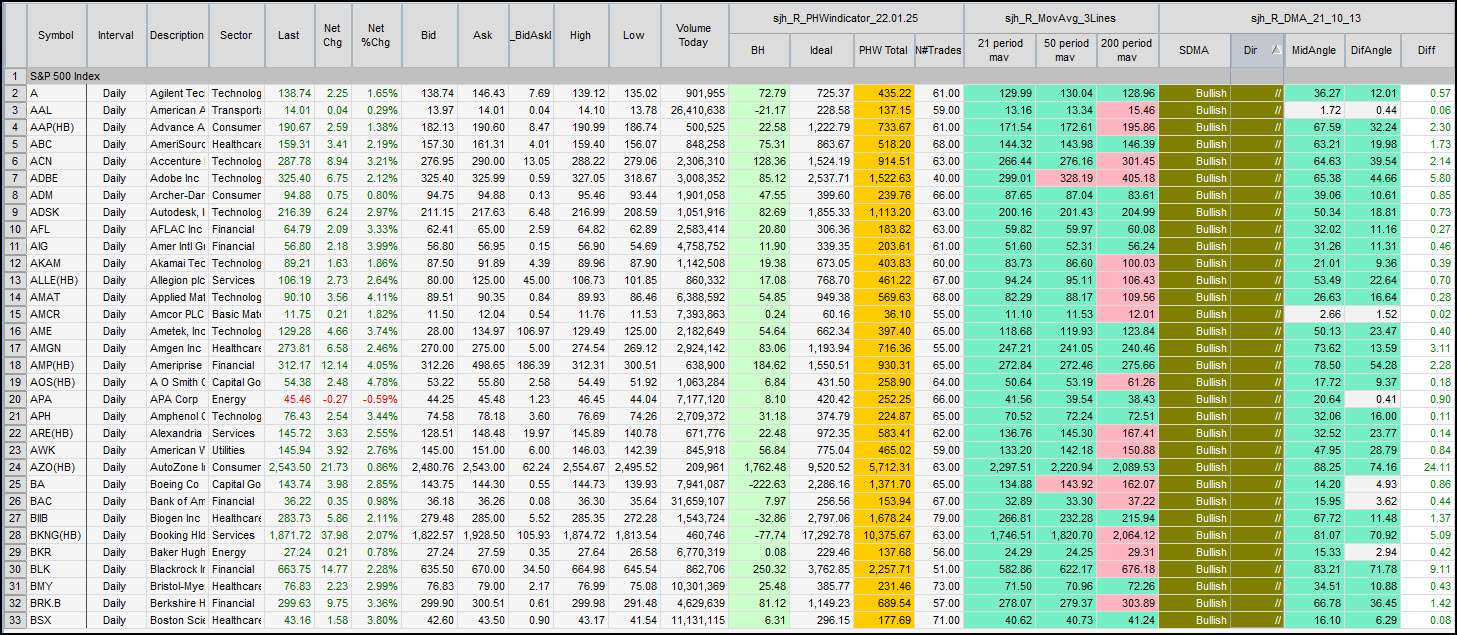Viewport: 1457px width, 635px height.
Task: Sort the table by Last price header
Action: click(289, 35)
